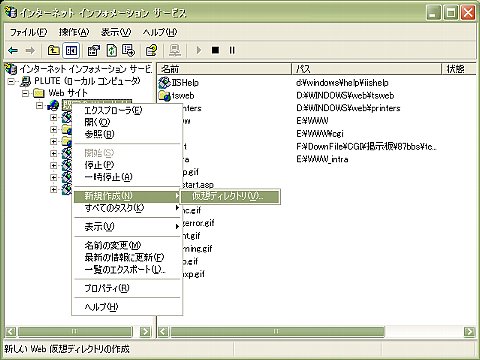The width and height of the screenshot is (480, 360).
Task: Open すべてのタスク(K) submenu arrow
Action: click(177, 208)
